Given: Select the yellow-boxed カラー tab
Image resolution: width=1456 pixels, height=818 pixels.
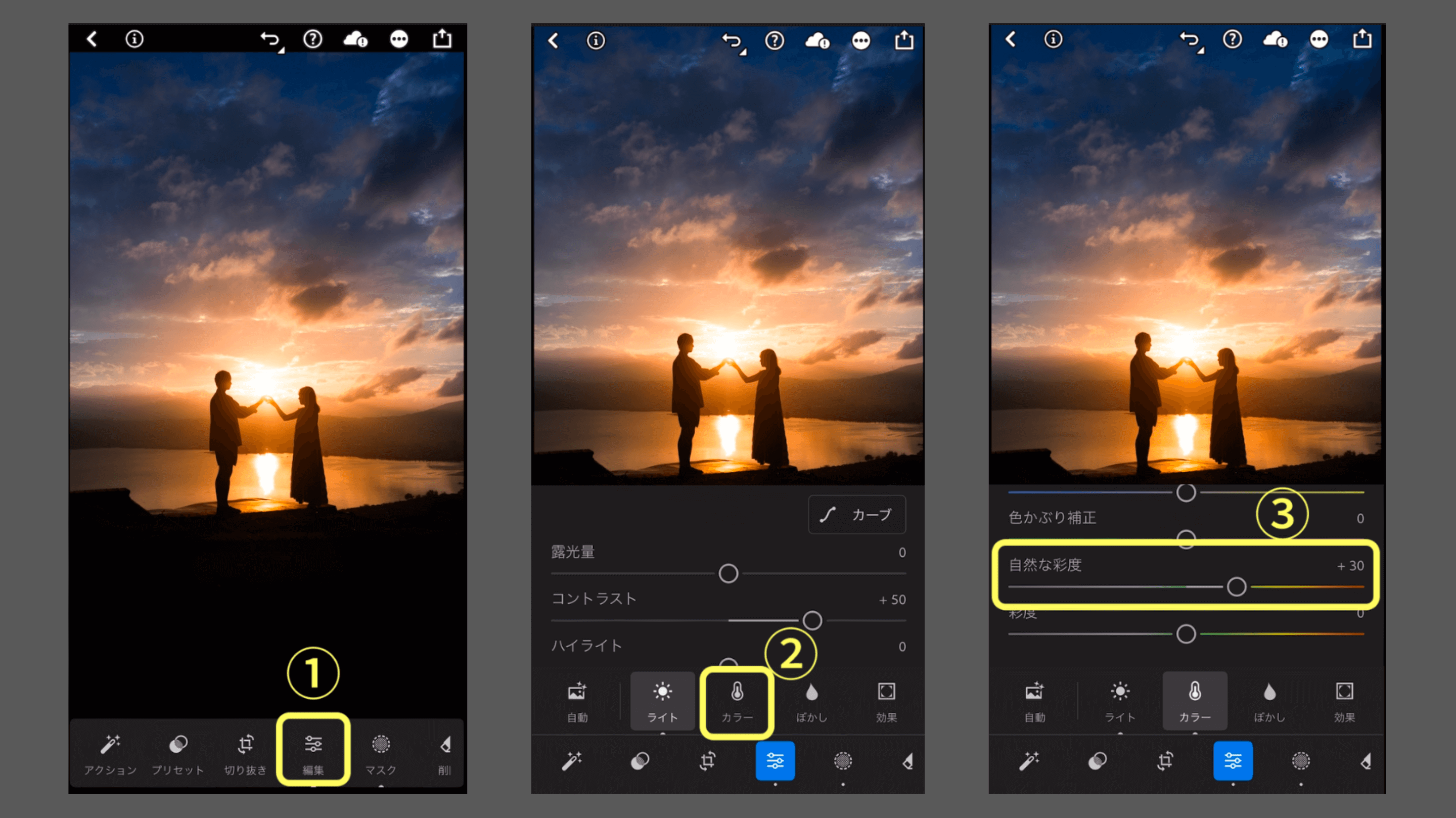Looking at the screenshot, I should tap(737, 702).
